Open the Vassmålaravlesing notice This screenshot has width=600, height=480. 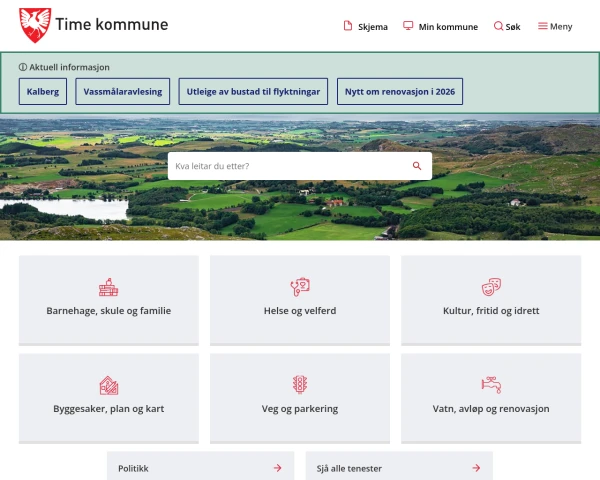(x=123, y=92)
